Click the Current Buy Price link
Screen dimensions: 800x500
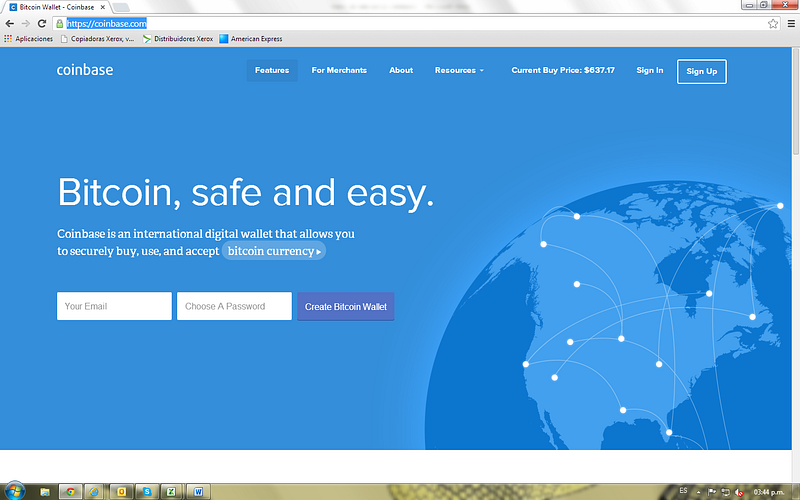point(563,70)
